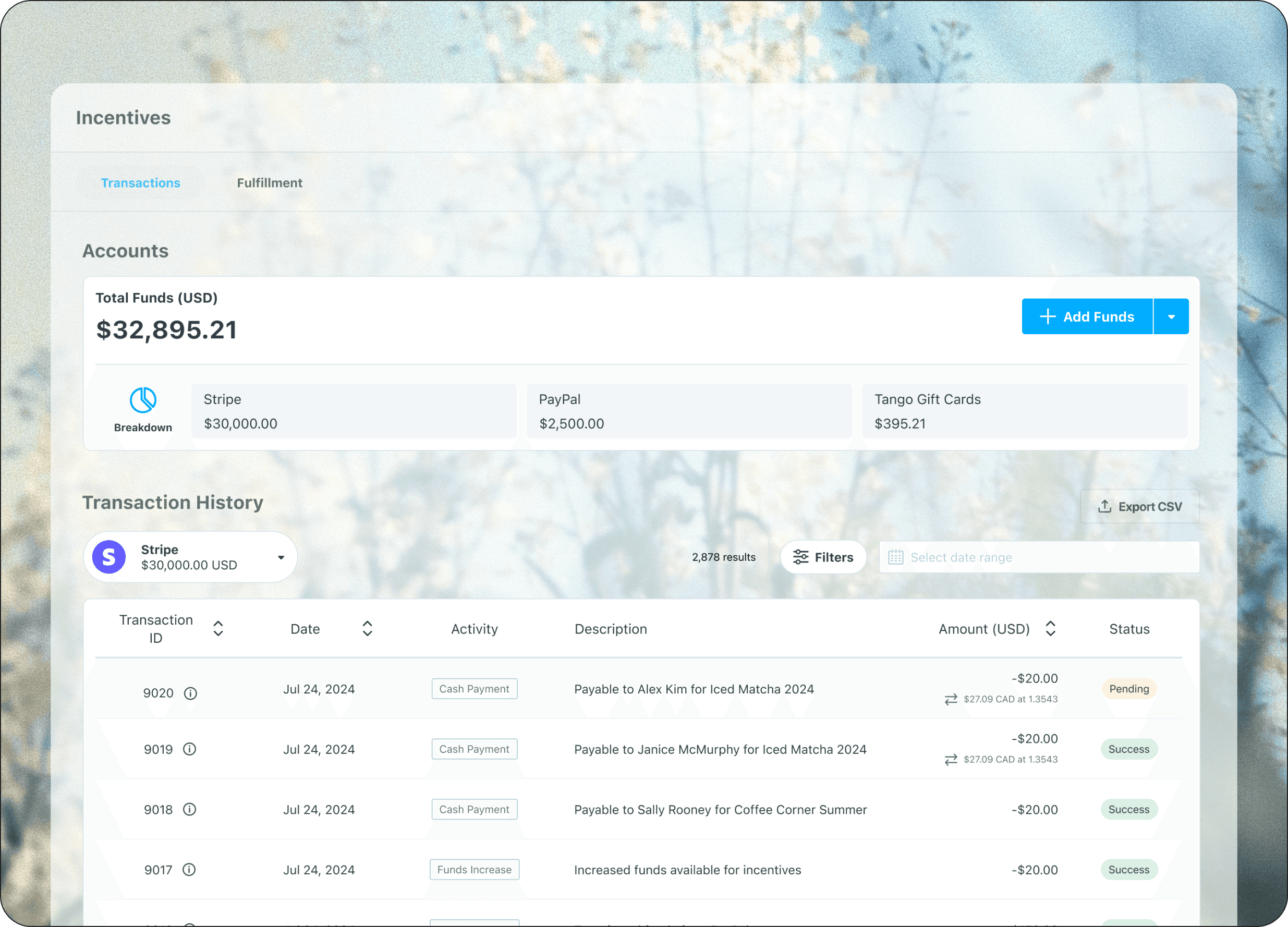Export transaction history as CSV
Viewport: 1288px width, 927px height.
click(1139, 506)
